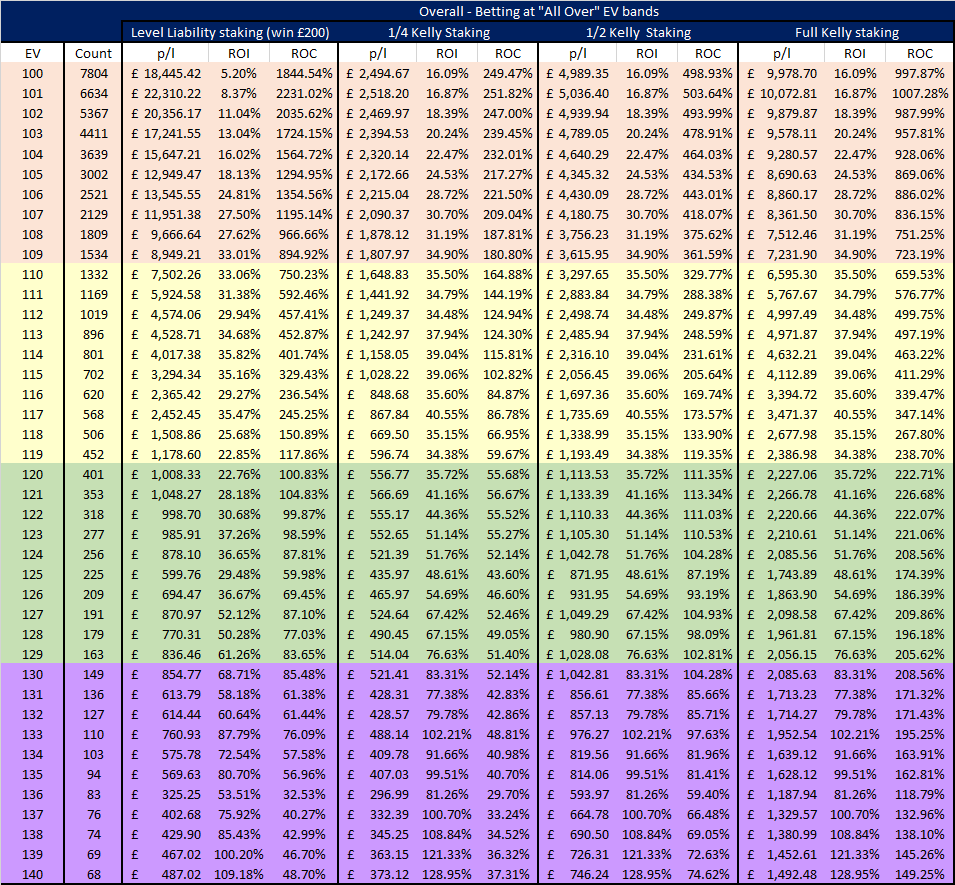The image size is (955, 885).
Task: Select the 1/4 Kelly p/l value £2,494.67
Action: click(x=378, y=74)
